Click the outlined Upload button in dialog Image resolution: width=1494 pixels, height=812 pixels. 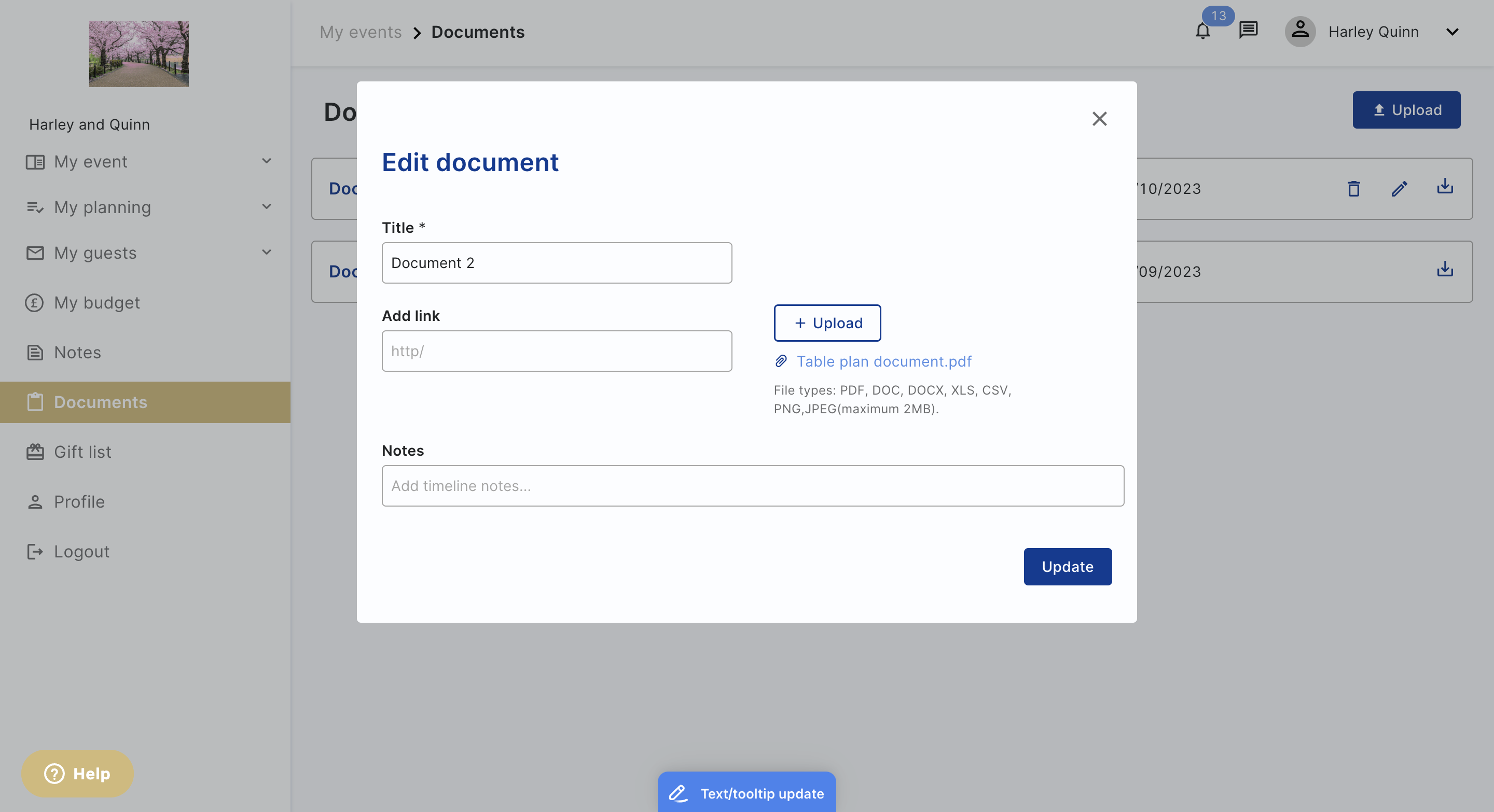pyautogui.click(x=827, y=323)
